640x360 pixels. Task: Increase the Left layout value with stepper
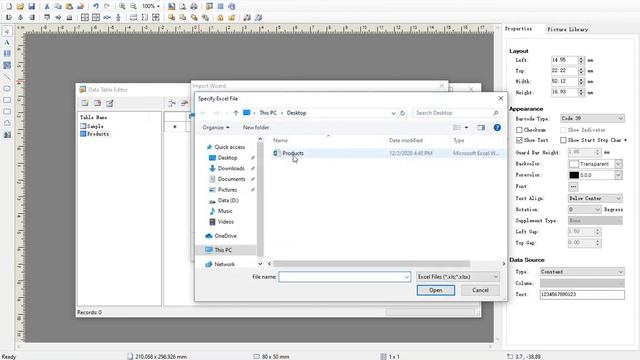coord(581,58)
